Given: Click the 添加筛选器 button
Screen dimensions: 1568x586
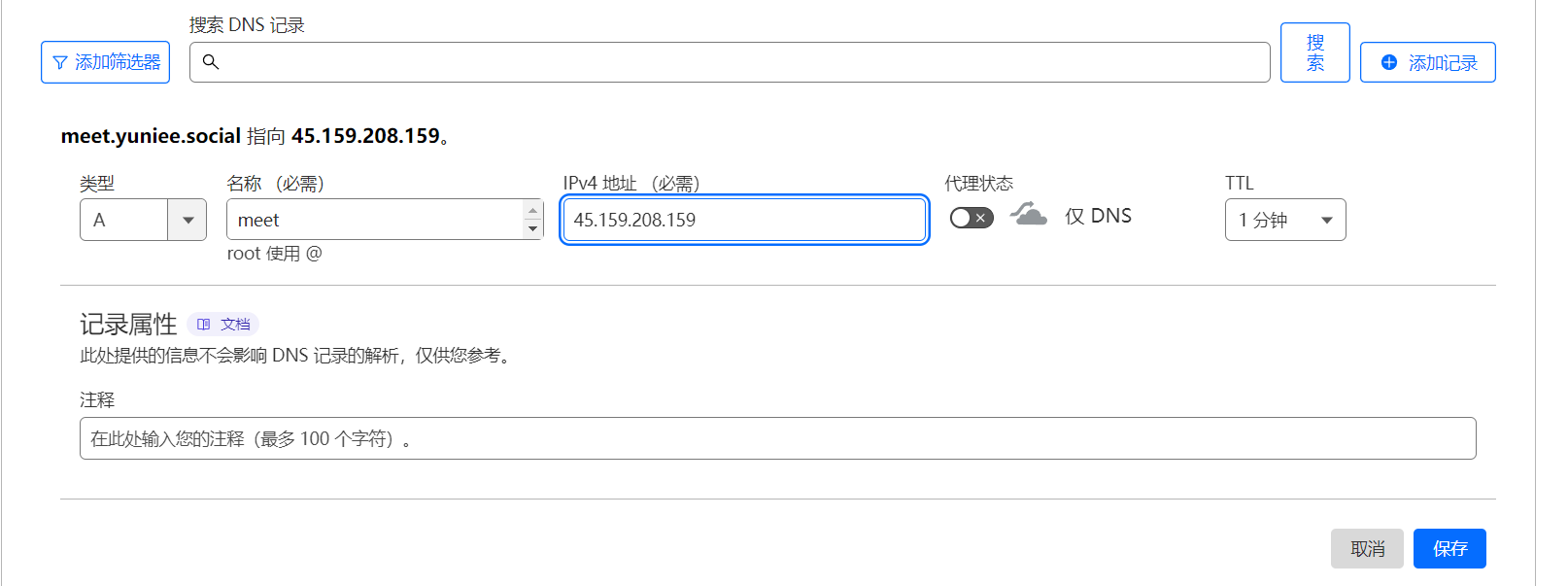Looking at the screenshot, I should 105,62.
